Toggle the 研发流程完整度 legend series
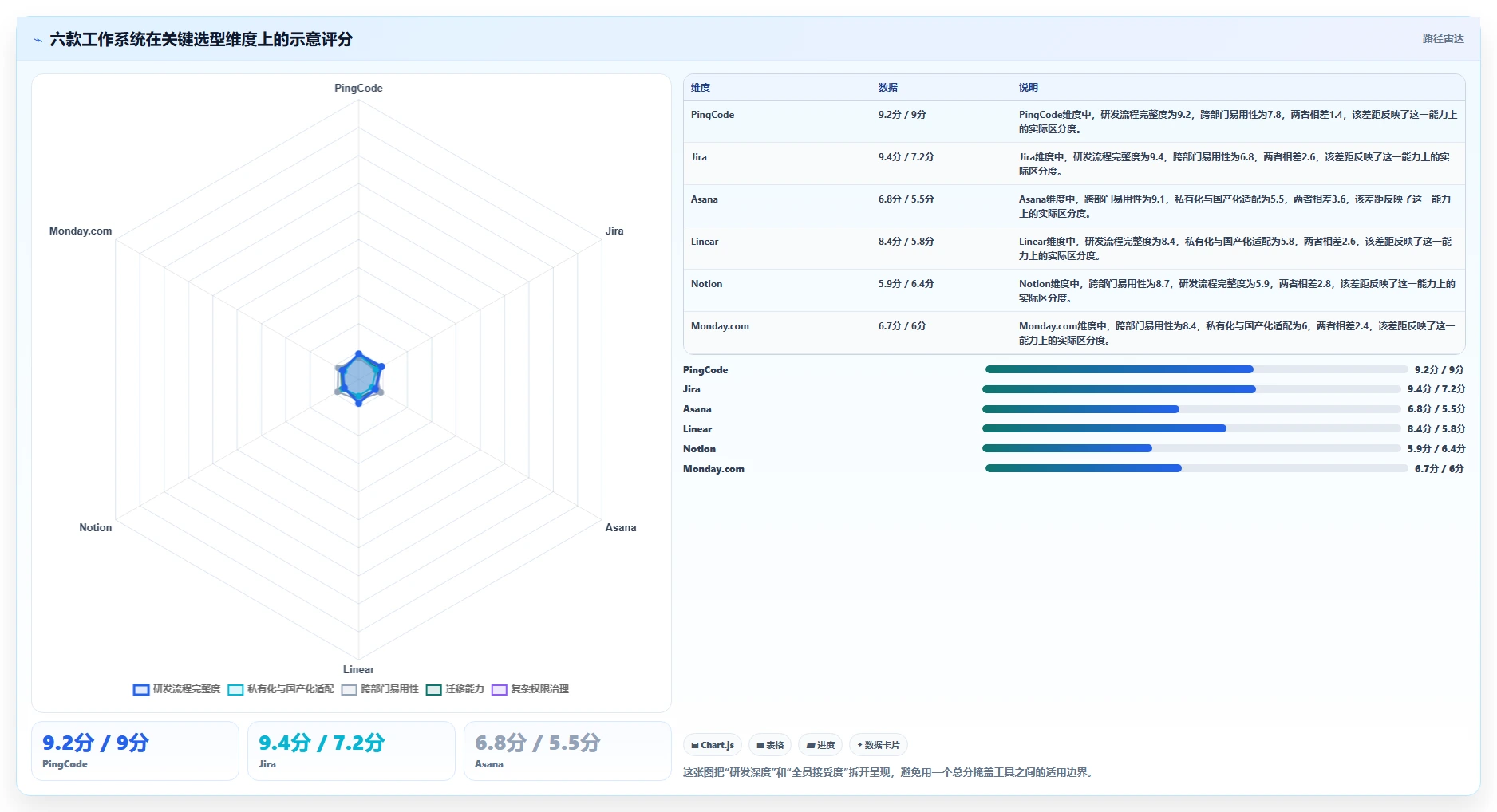Image resolution: width=1497 pixels, height=812 pixels. tap(176, 689)
